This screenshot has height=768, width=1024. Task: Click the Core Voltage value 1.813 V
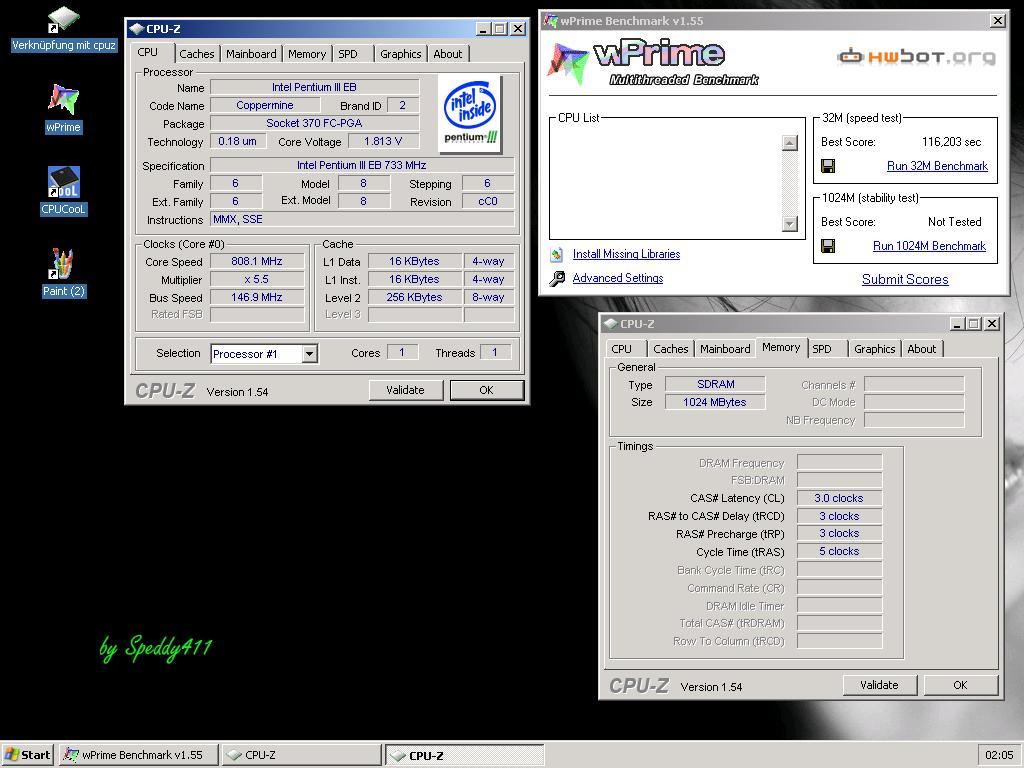(x=383, y=141)
